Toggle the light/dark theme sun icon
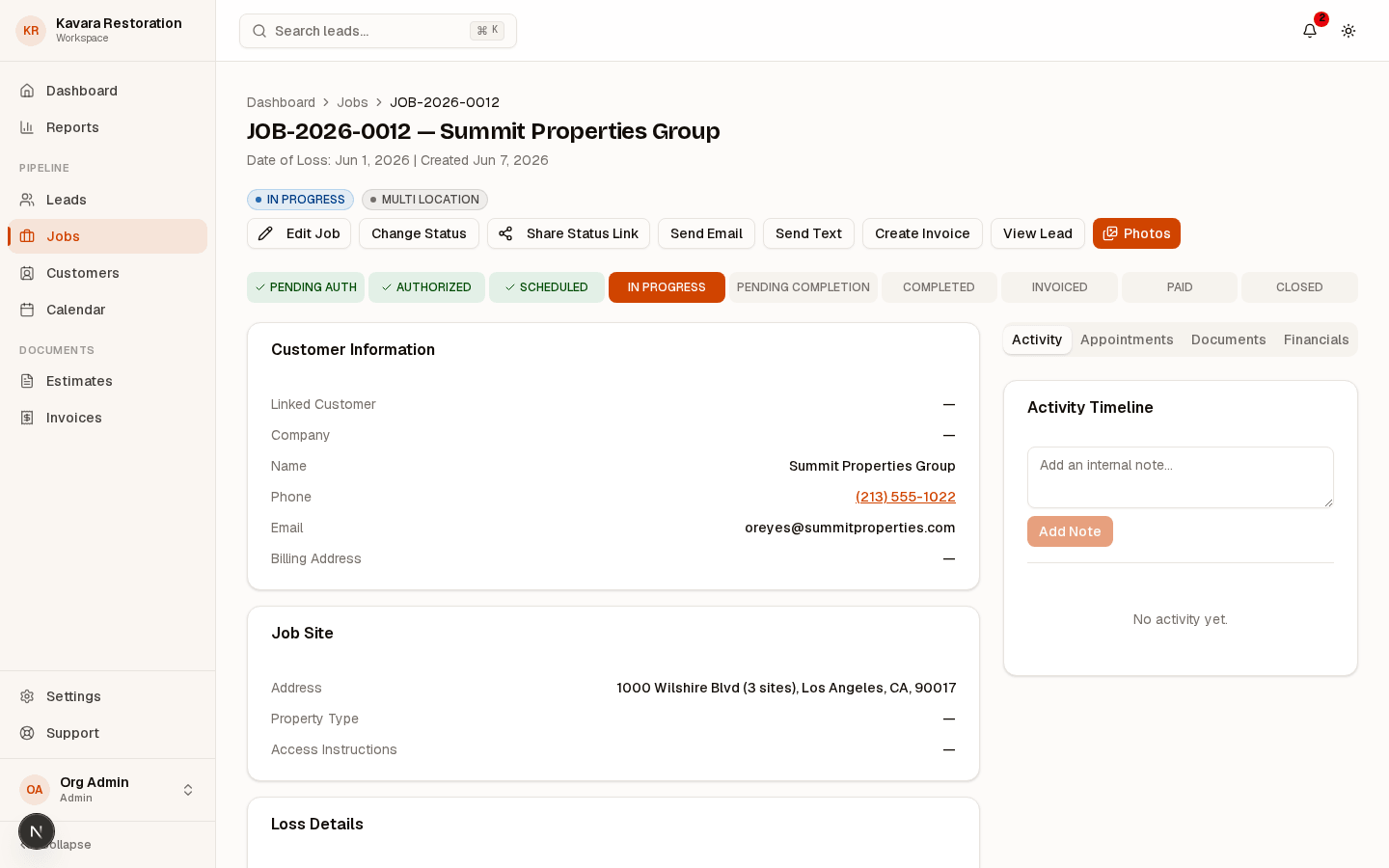 coord(1348,31)
